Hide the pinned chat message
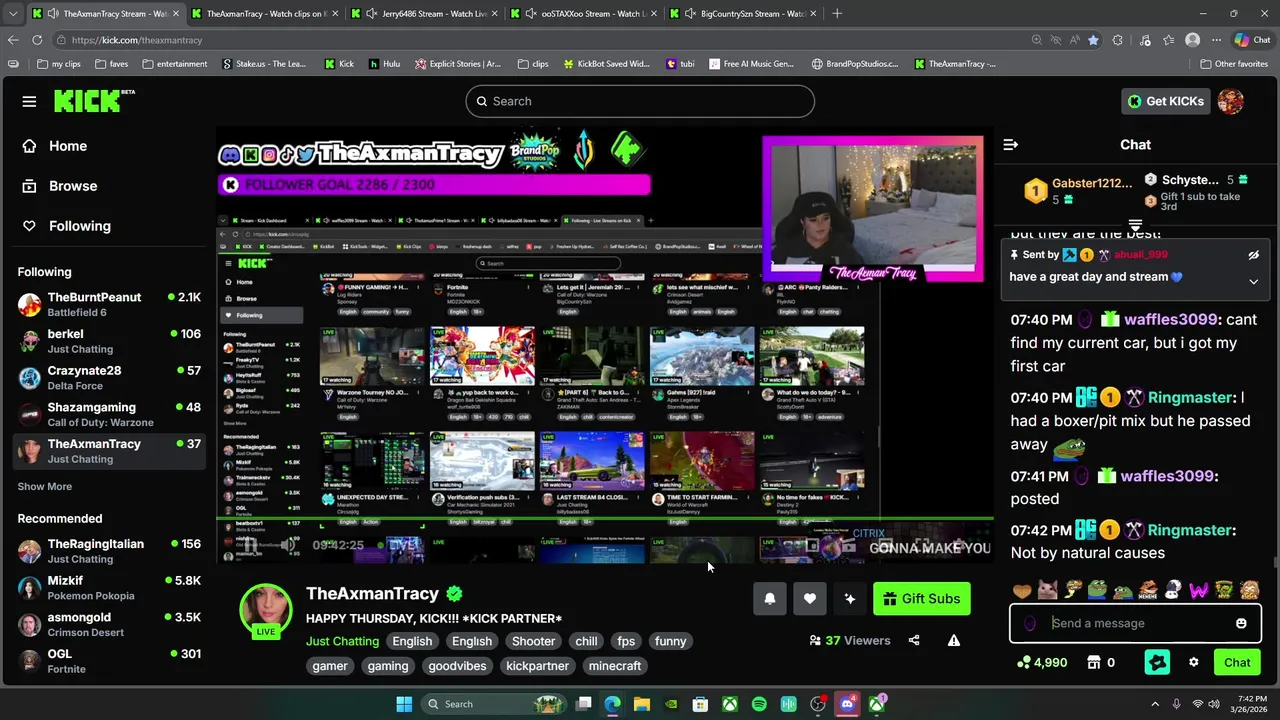Image resolution: width=1280 pixels, height=720 pixels. point(1253,255)
